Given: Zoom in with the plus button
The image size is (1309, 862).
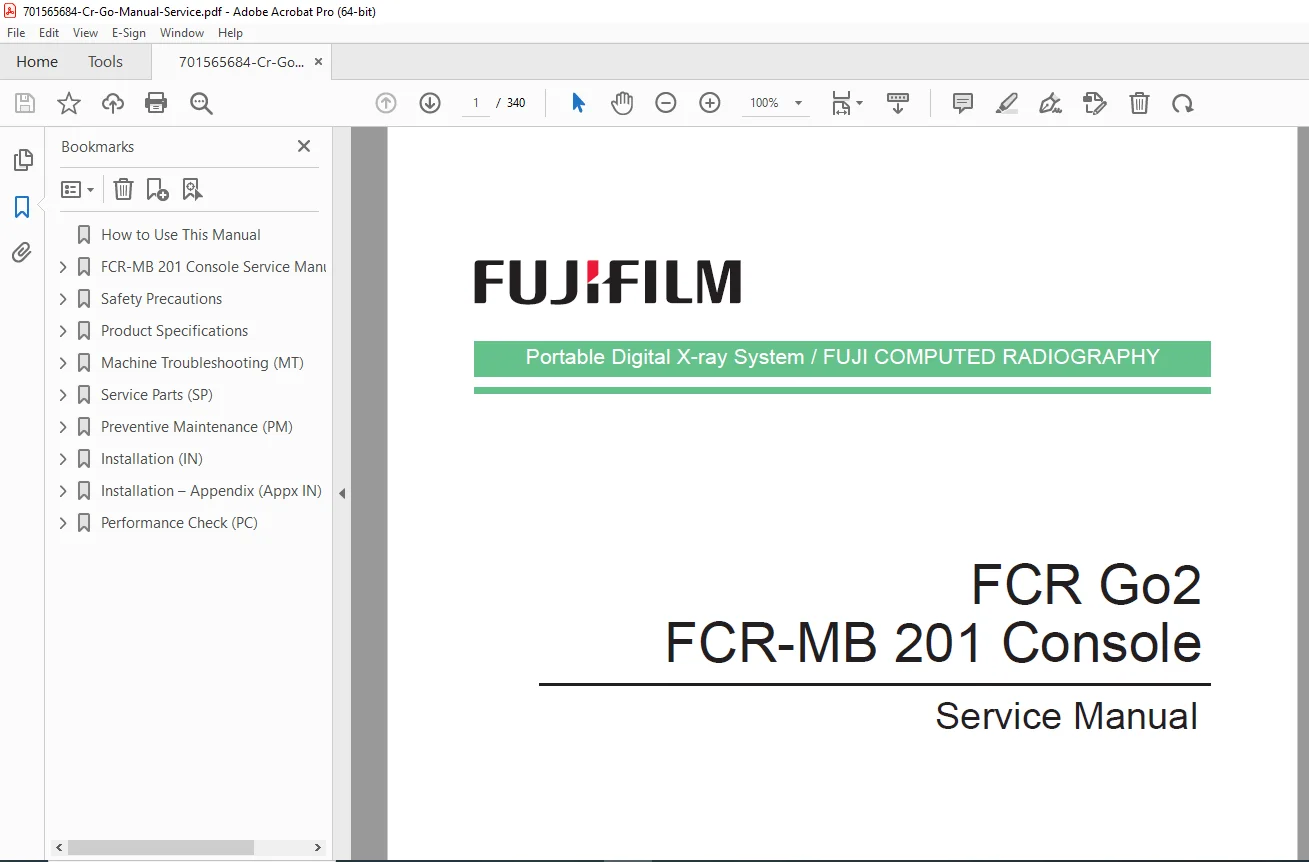Looking at the screenshot, I should pos(710,103).
